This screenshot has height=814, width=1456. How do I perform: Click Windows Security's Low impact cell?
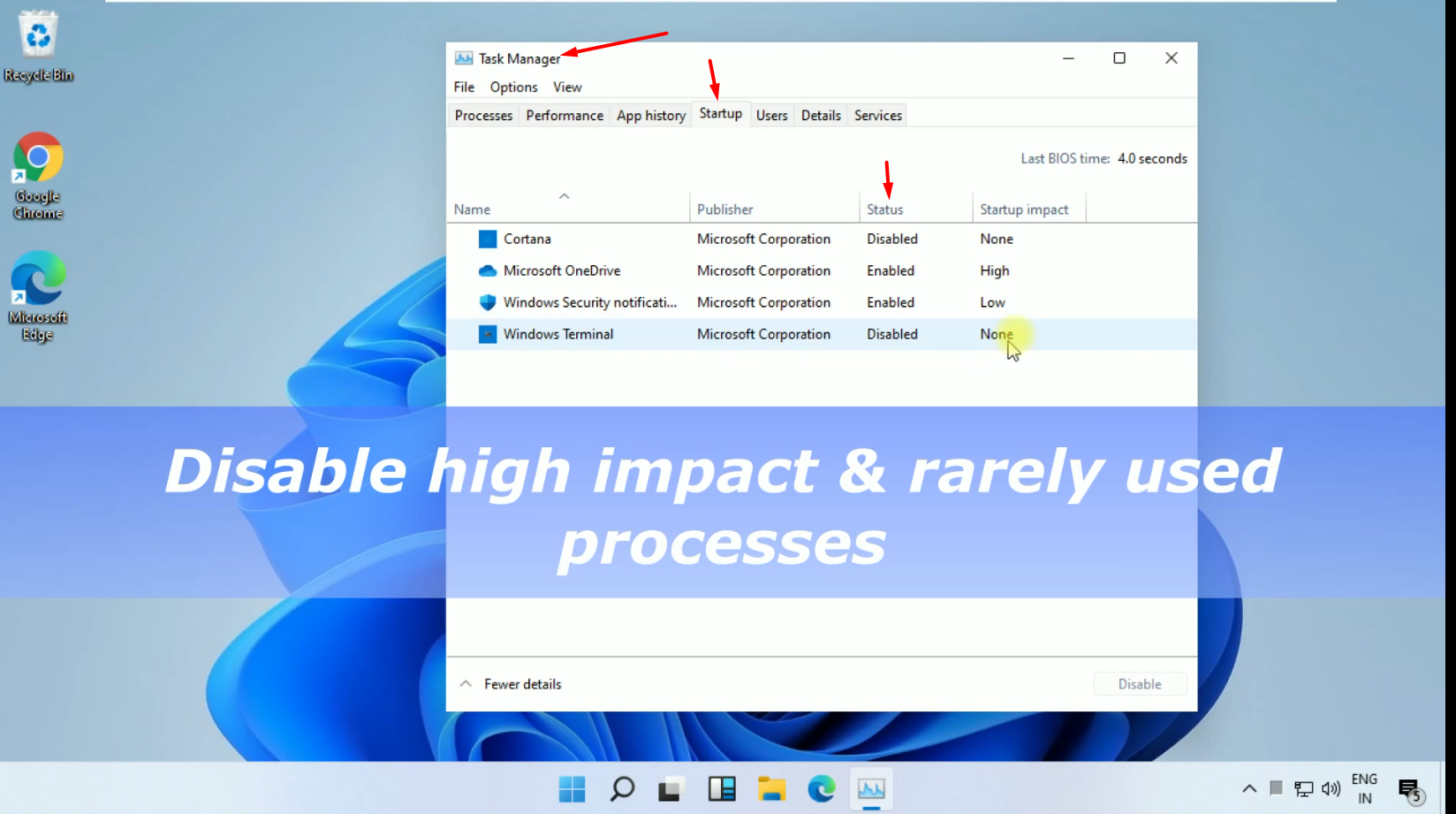993,302
